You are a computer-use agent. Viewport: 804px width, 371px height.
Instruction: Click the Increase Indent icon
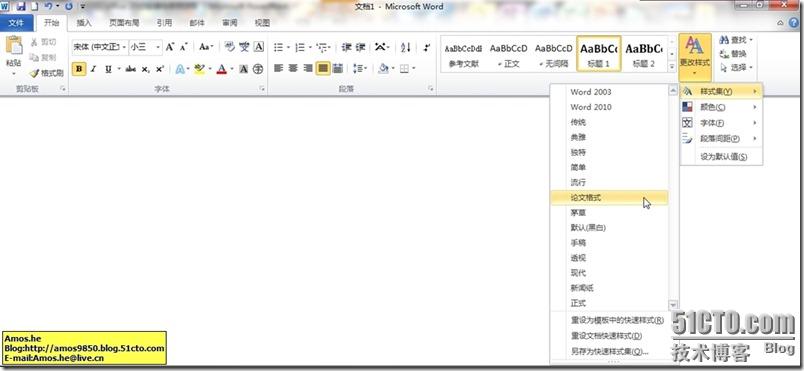pos(360,47)
